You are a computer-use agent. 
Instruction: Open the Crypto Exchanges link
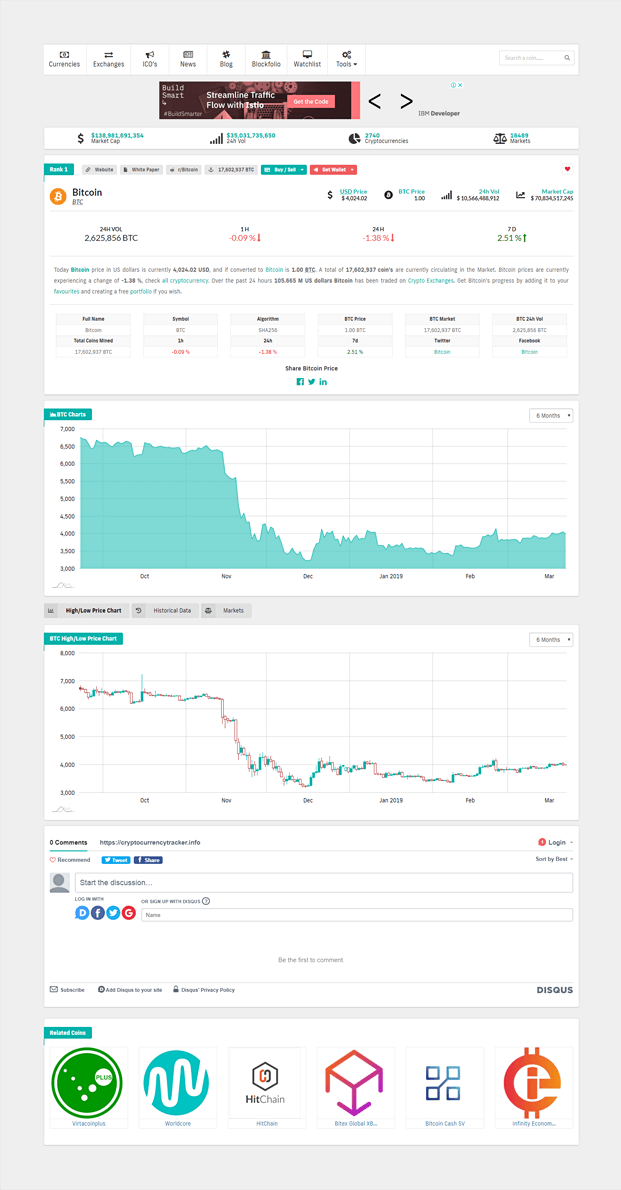[433, 281]
